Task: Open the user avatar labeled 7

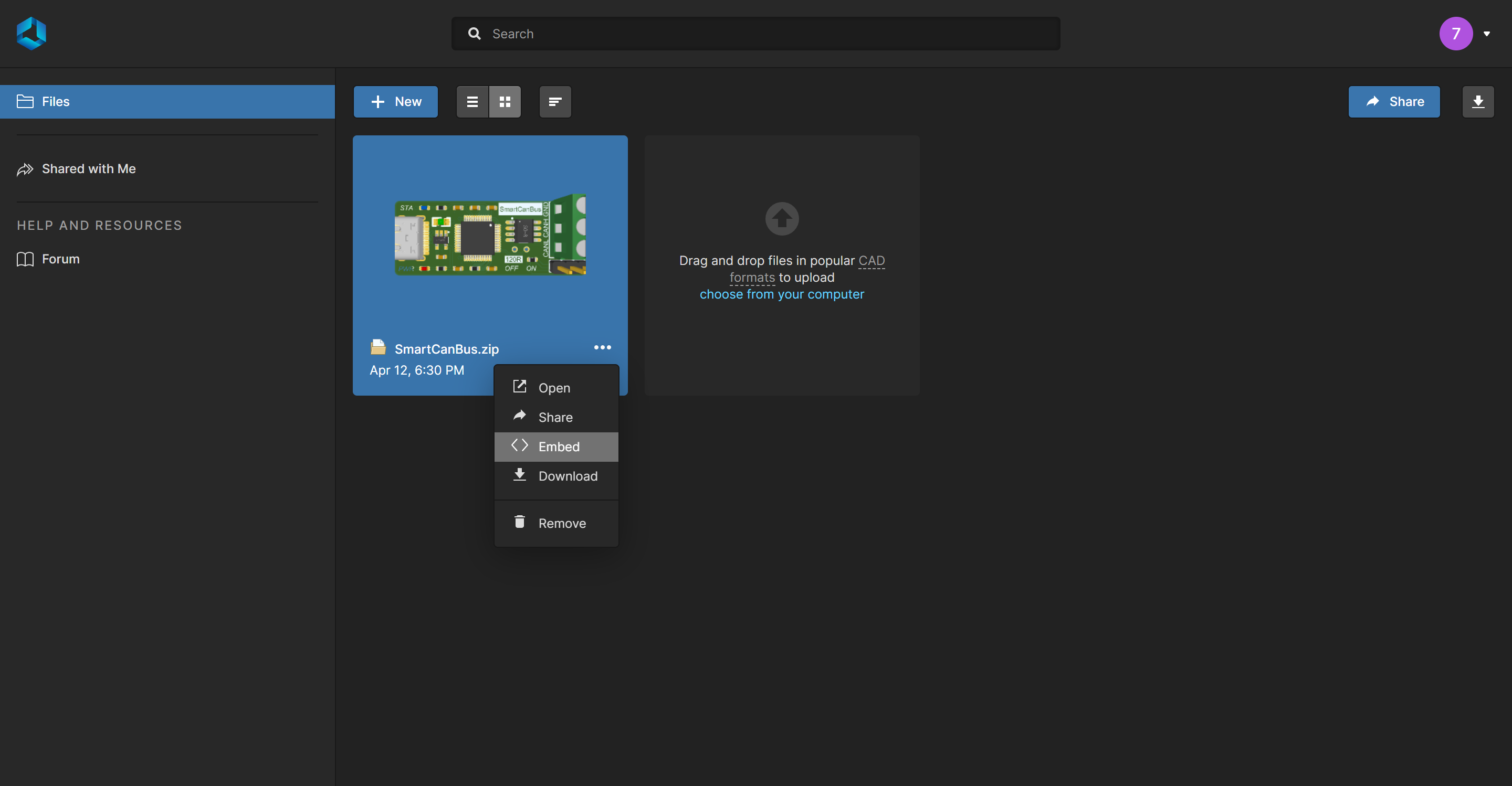Action: pos(1456,34)
